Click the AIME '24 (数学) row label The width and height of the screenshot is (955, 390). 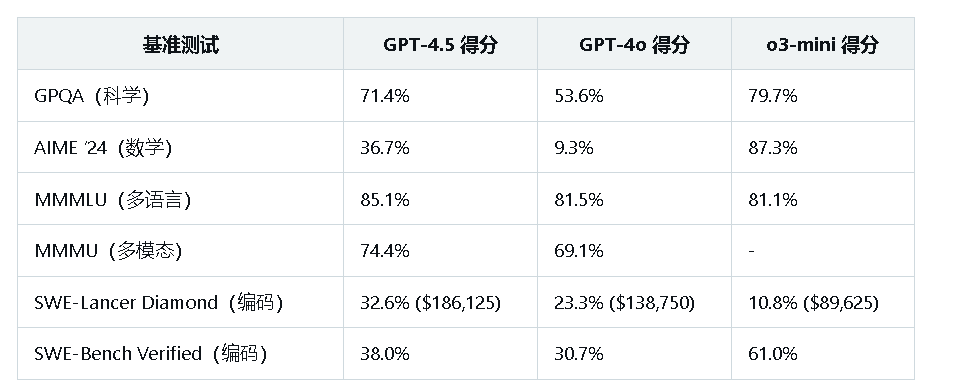tap(103, 148)
